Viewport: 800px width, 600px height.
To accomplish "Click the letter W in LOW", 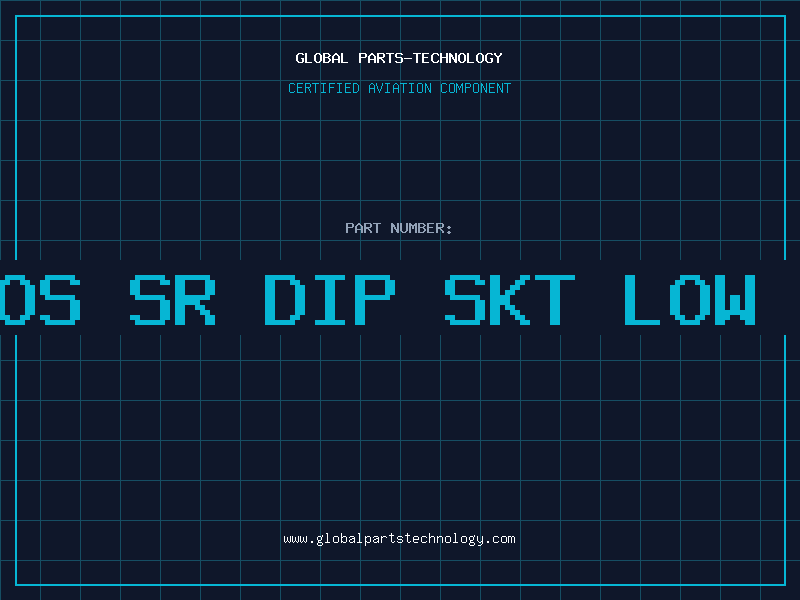I will [735, 299].
